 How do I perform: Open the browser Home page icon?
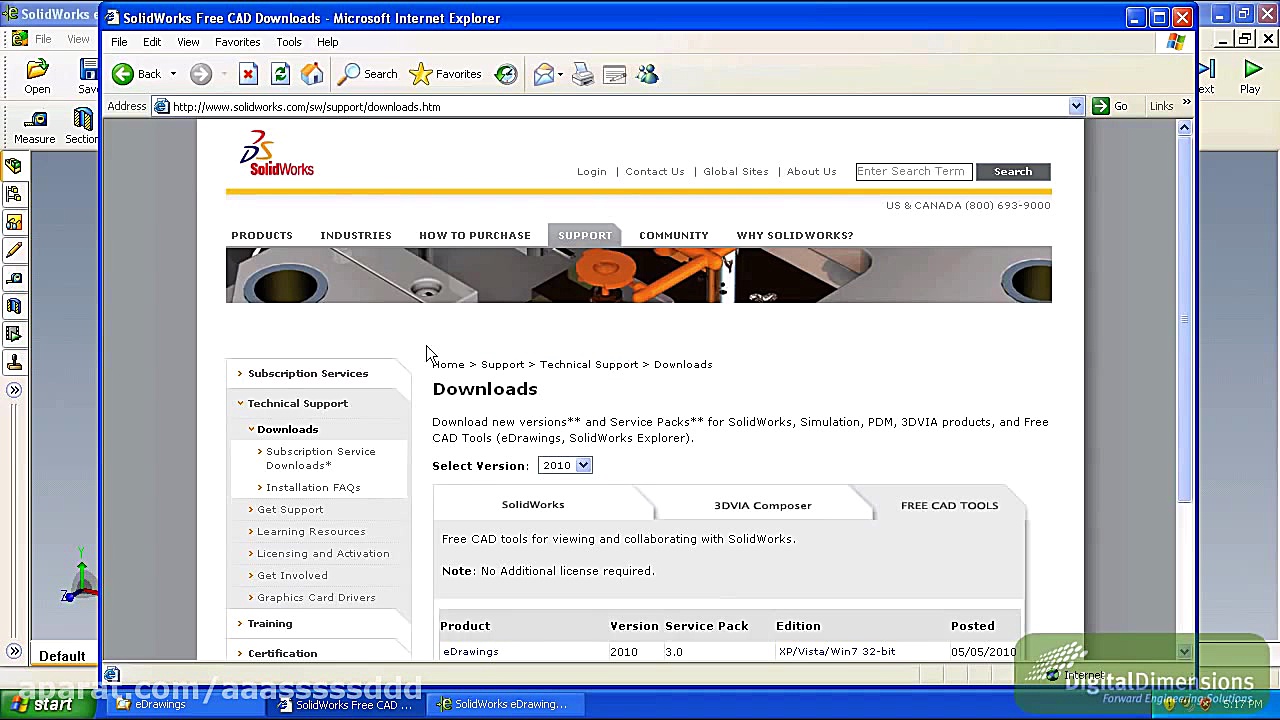(x=312, y=74)
